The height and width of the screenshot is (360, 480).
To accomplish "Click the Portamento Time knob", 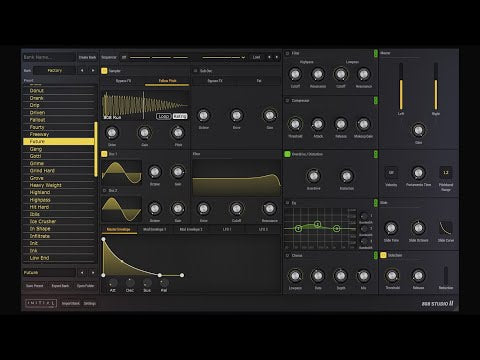I will [418, 173].
